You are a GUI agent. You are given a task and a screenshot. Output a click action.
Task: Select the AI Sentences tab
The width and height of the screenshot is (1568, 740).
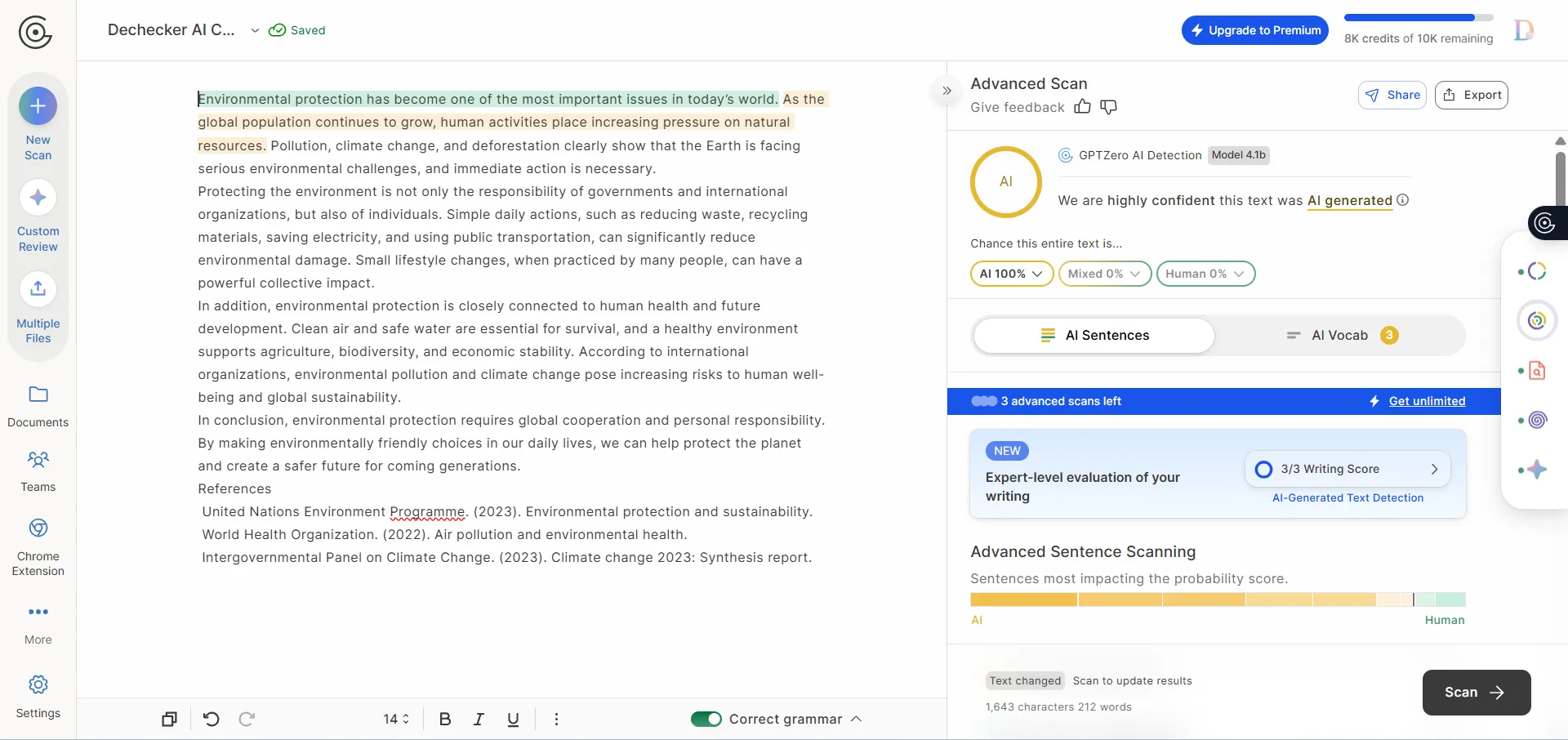click(x=1095, y=335)
